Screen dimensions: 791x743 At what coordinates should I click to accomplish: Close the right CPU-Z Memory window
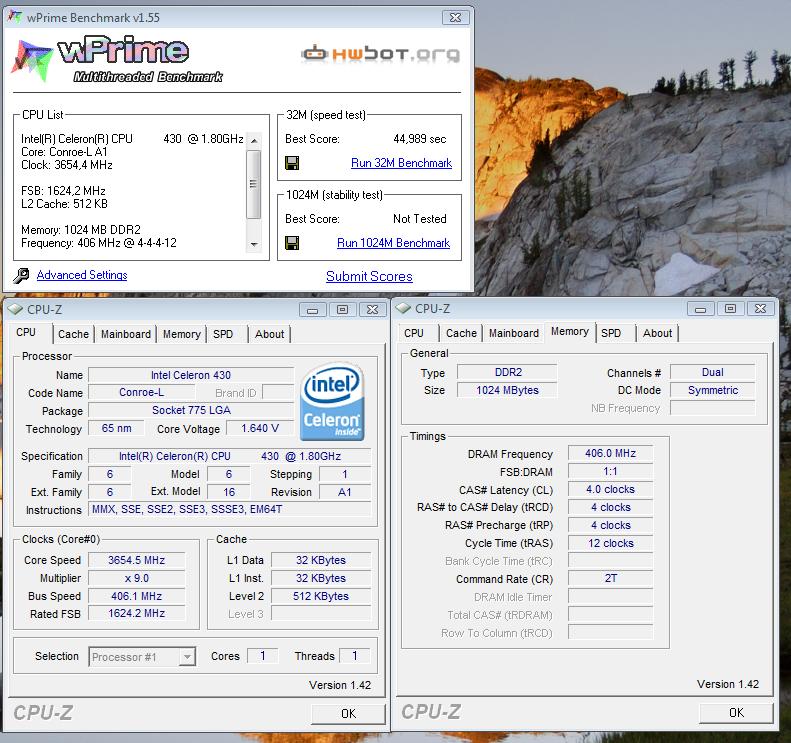[760, 309]
